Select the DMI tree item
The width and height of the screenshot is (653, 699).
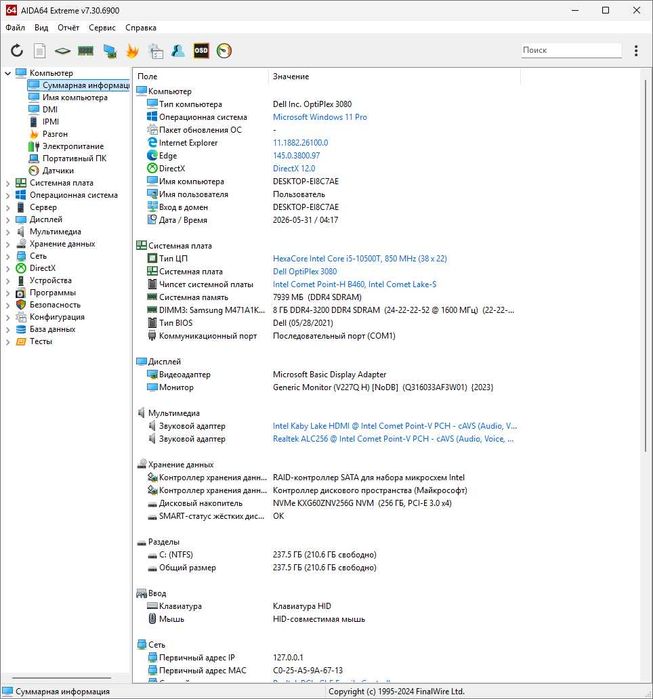50,109
